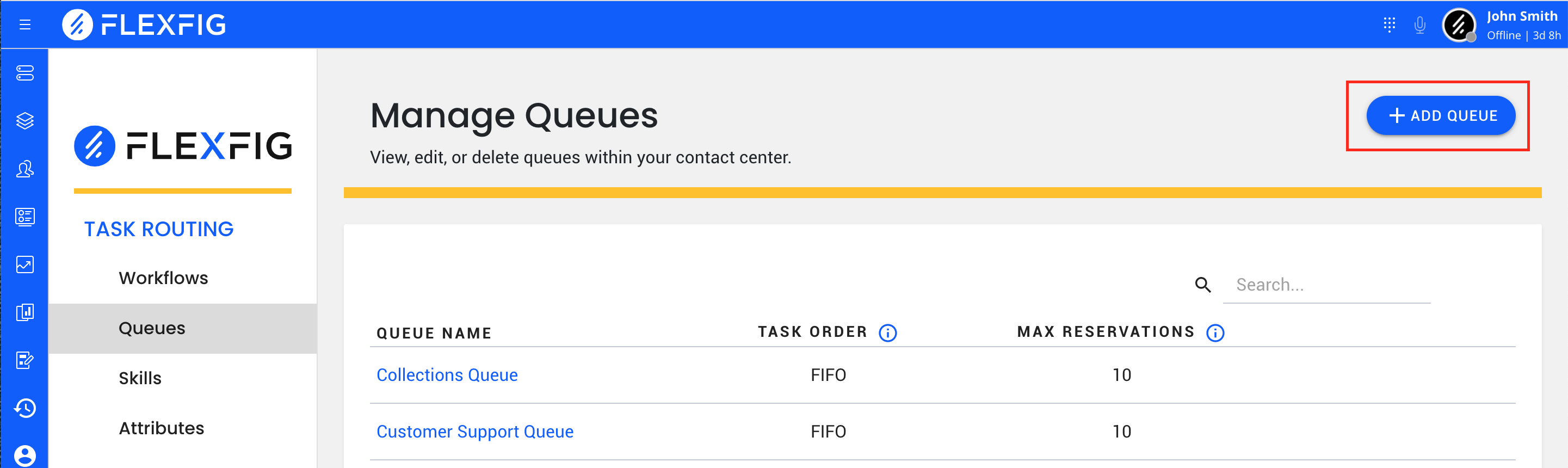This screenshot has width=1568, height=468.
Task: Show Max Reservations info tooltip icon
Action: click(x=1215, y=333)
